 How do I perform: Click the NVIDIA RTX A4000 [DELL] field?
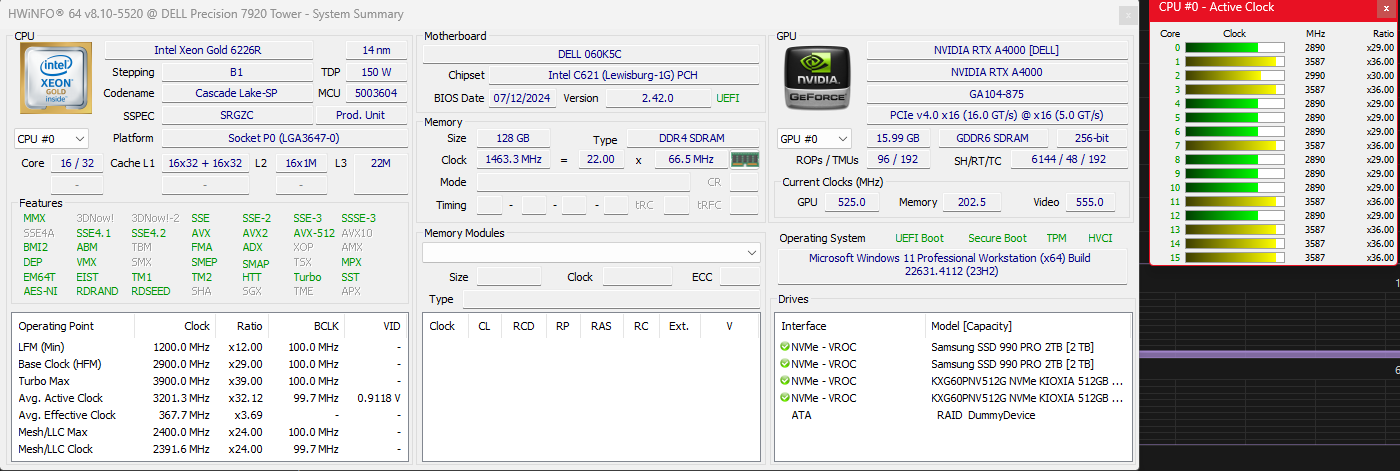996,50
